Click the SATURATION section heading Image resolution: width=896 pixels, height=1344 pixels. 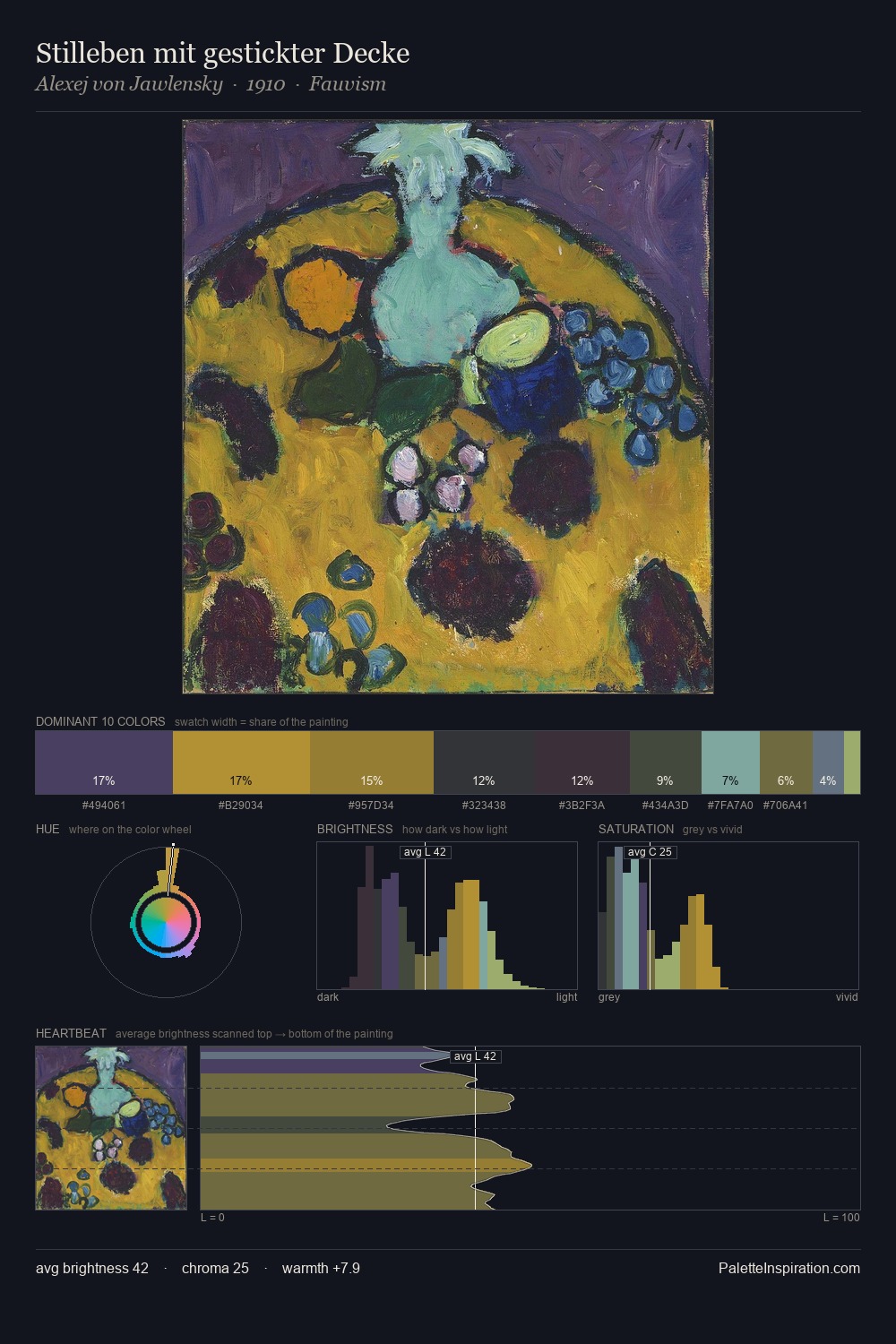click(x=636, y=829)
